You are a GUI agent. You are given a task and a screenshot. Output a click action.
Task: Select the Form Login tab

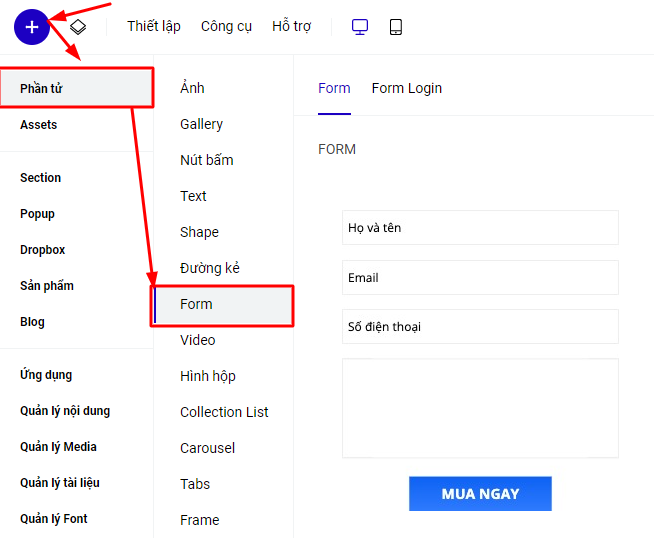pyautogui.click(x=406, y=88)
